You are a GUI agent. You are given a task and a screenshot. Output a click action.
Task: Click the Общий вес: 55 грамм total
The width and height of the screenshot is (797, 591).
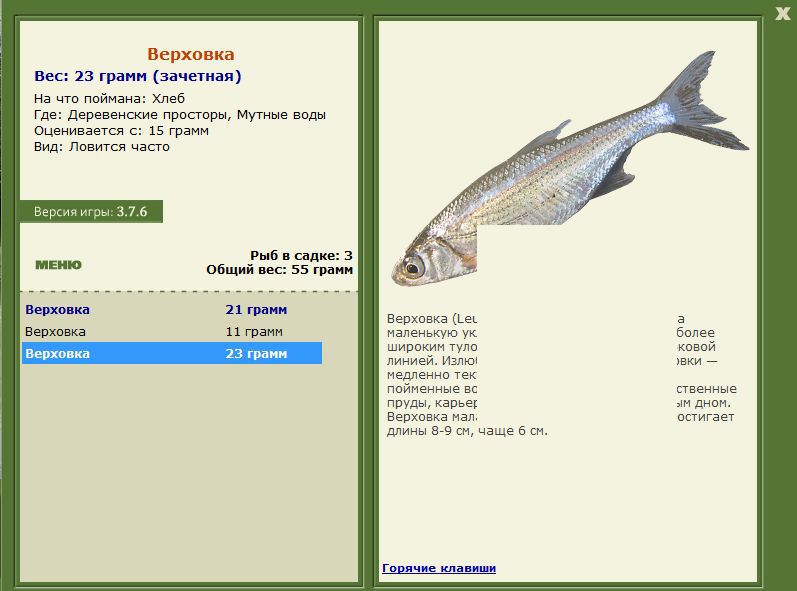click(x=280, y=269)
